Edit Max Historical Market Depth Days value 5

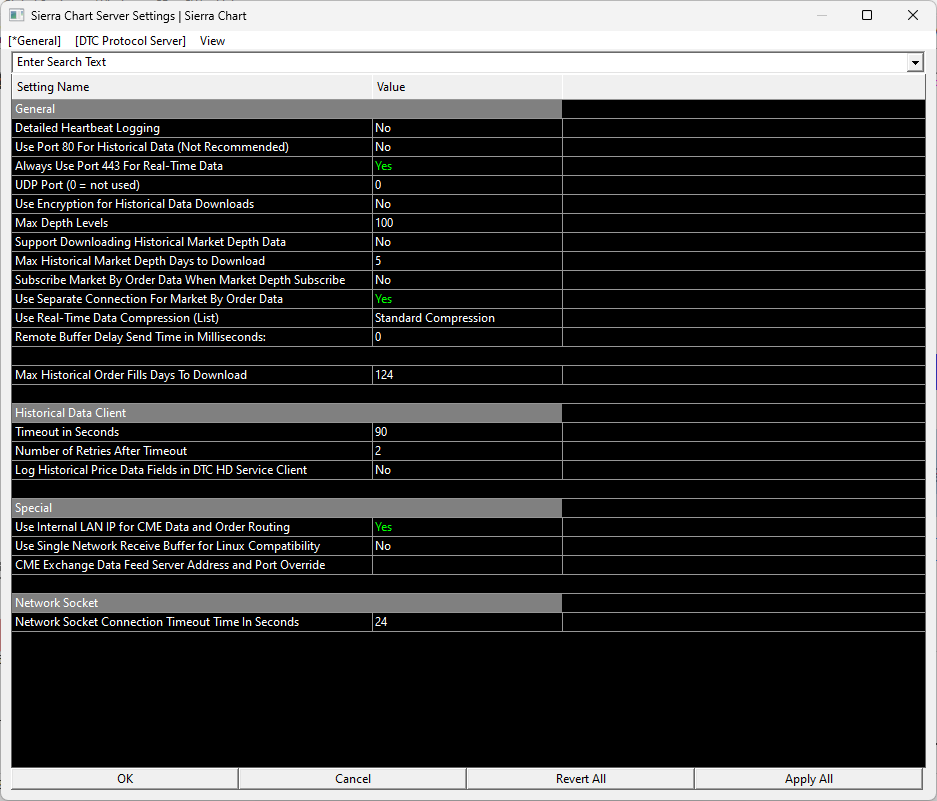[467, 261]
